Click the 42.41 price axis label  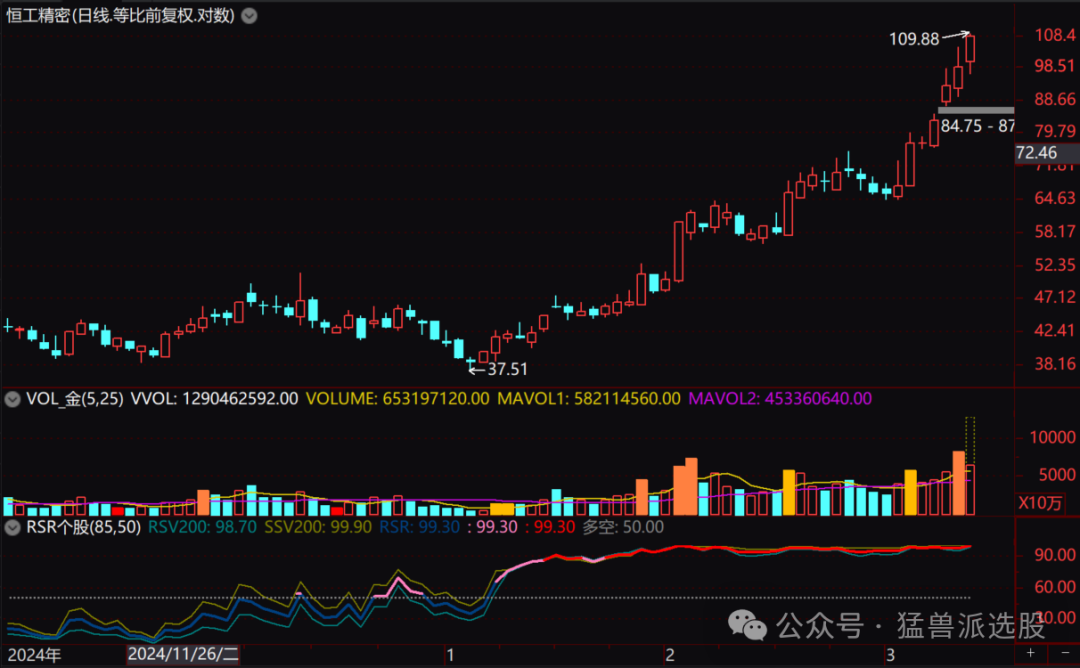[x=1055, y=331]
